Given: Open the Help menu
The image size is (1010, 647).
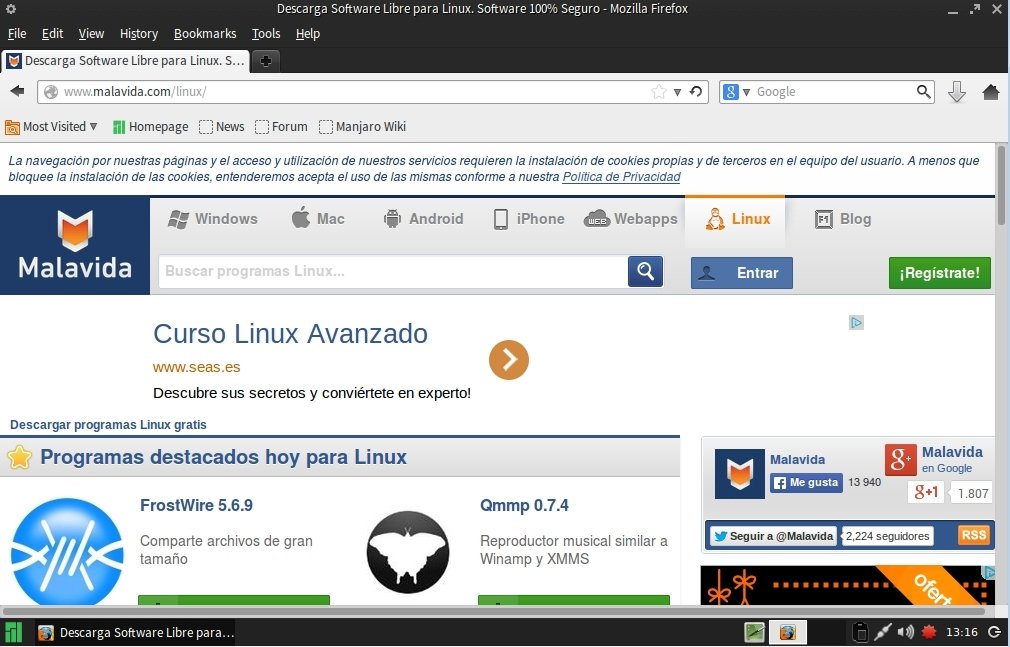Looking at the screenshot, I should pos(307,34).
